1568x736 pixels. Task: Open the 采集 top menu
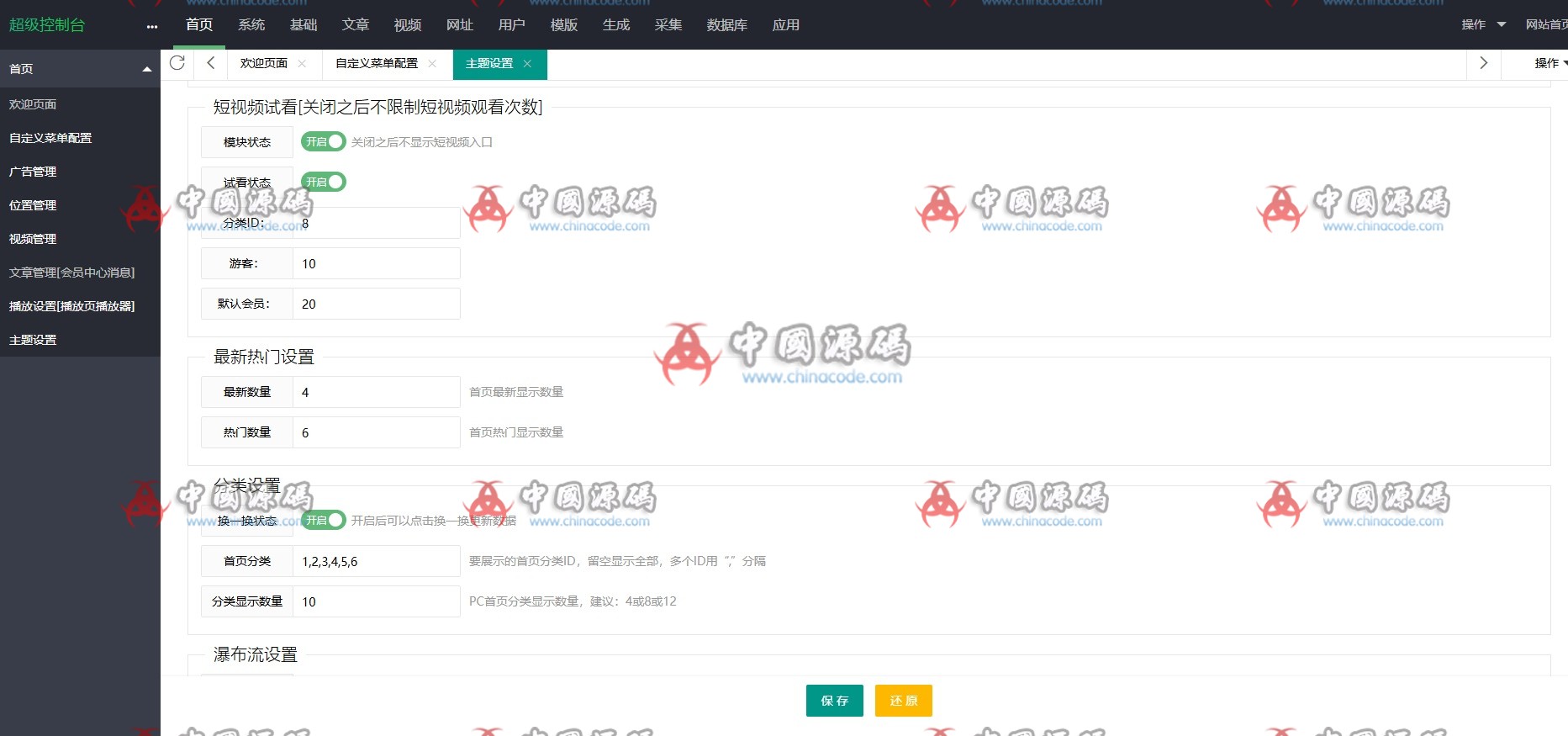tap(668, 24)
